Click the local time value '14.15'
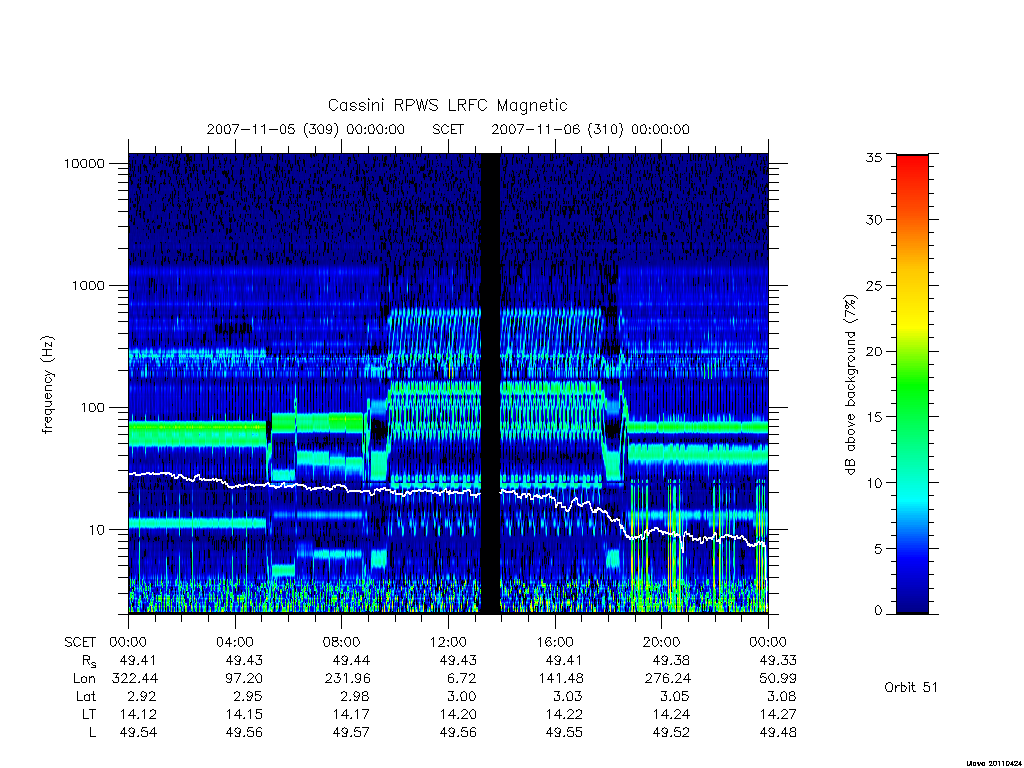The height and width of the screenshot is (768, 1024). pos(245,714)
